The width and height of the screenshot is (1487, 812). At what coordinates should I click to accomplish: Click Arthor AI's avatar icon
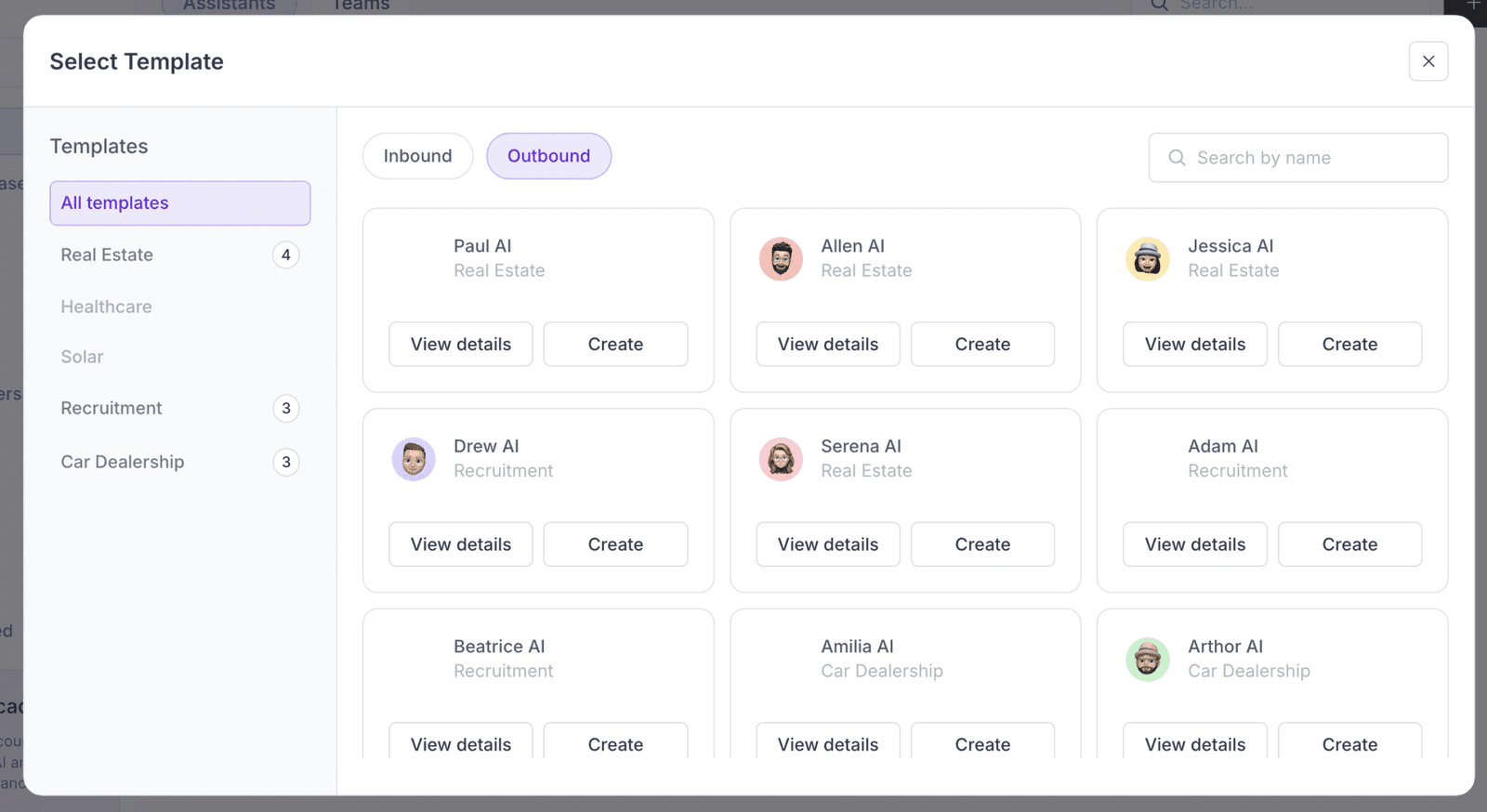coord(1148,660)
